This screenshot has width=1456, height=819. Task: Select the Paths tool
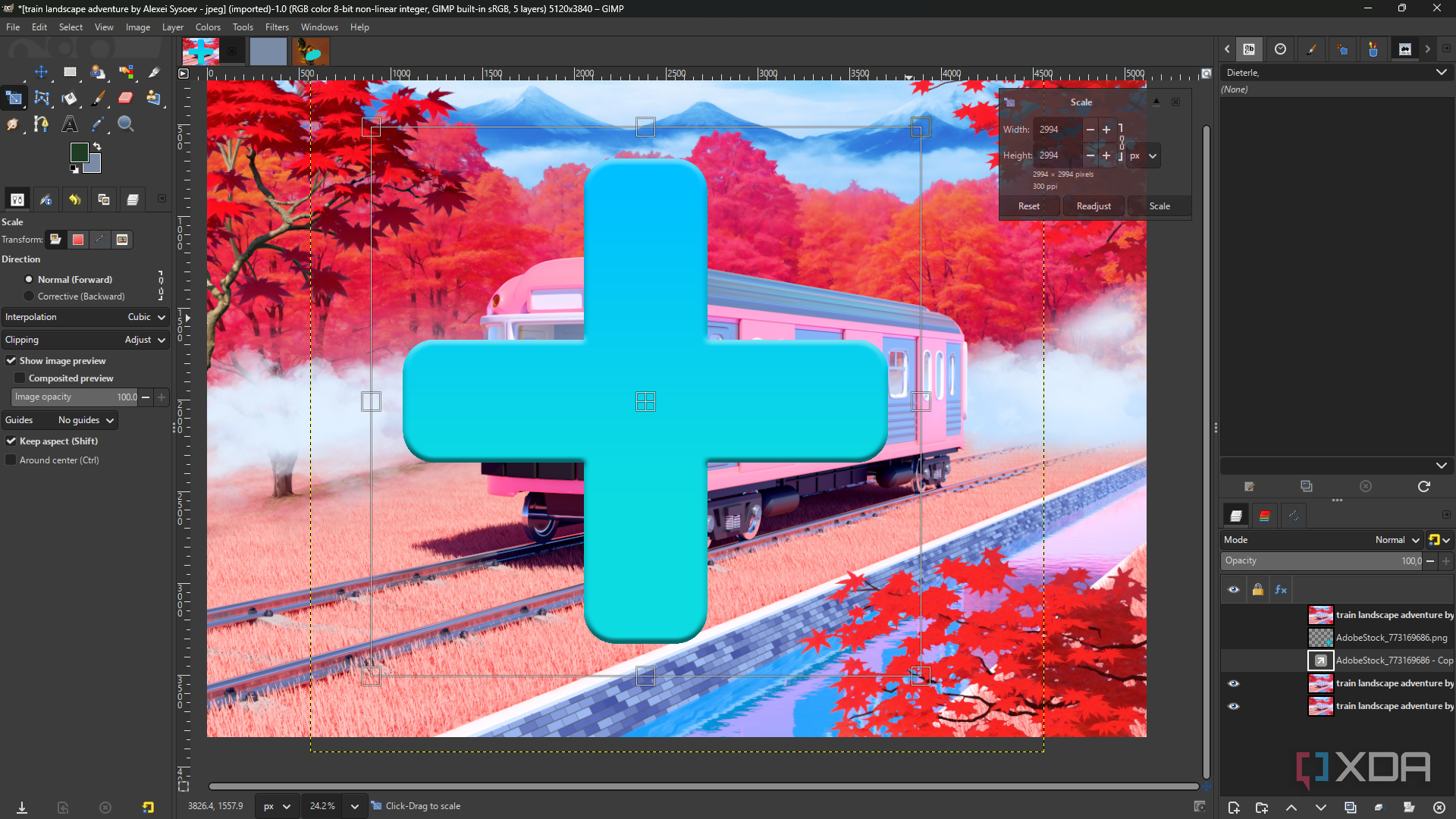pos(42,124)
